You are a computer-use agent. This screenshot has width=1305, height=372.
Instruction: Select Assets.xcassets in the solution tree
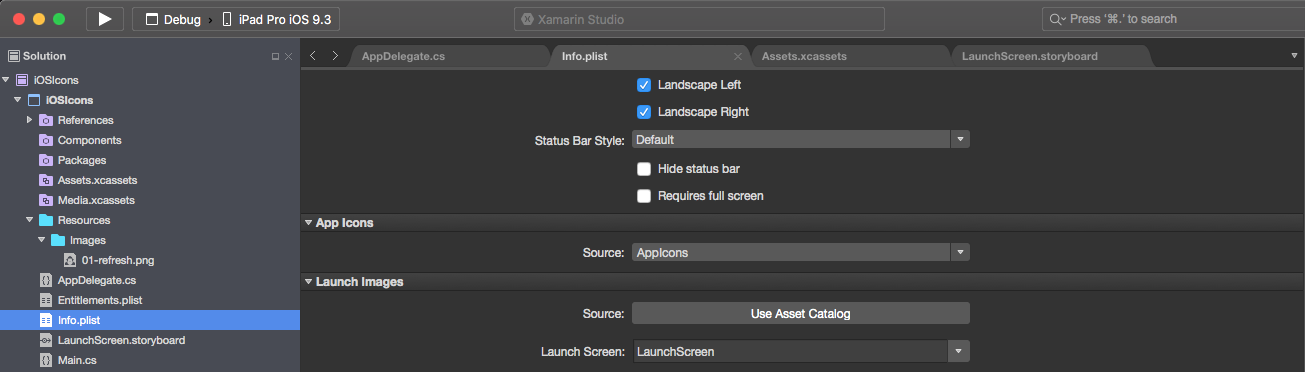coord(98,180)
